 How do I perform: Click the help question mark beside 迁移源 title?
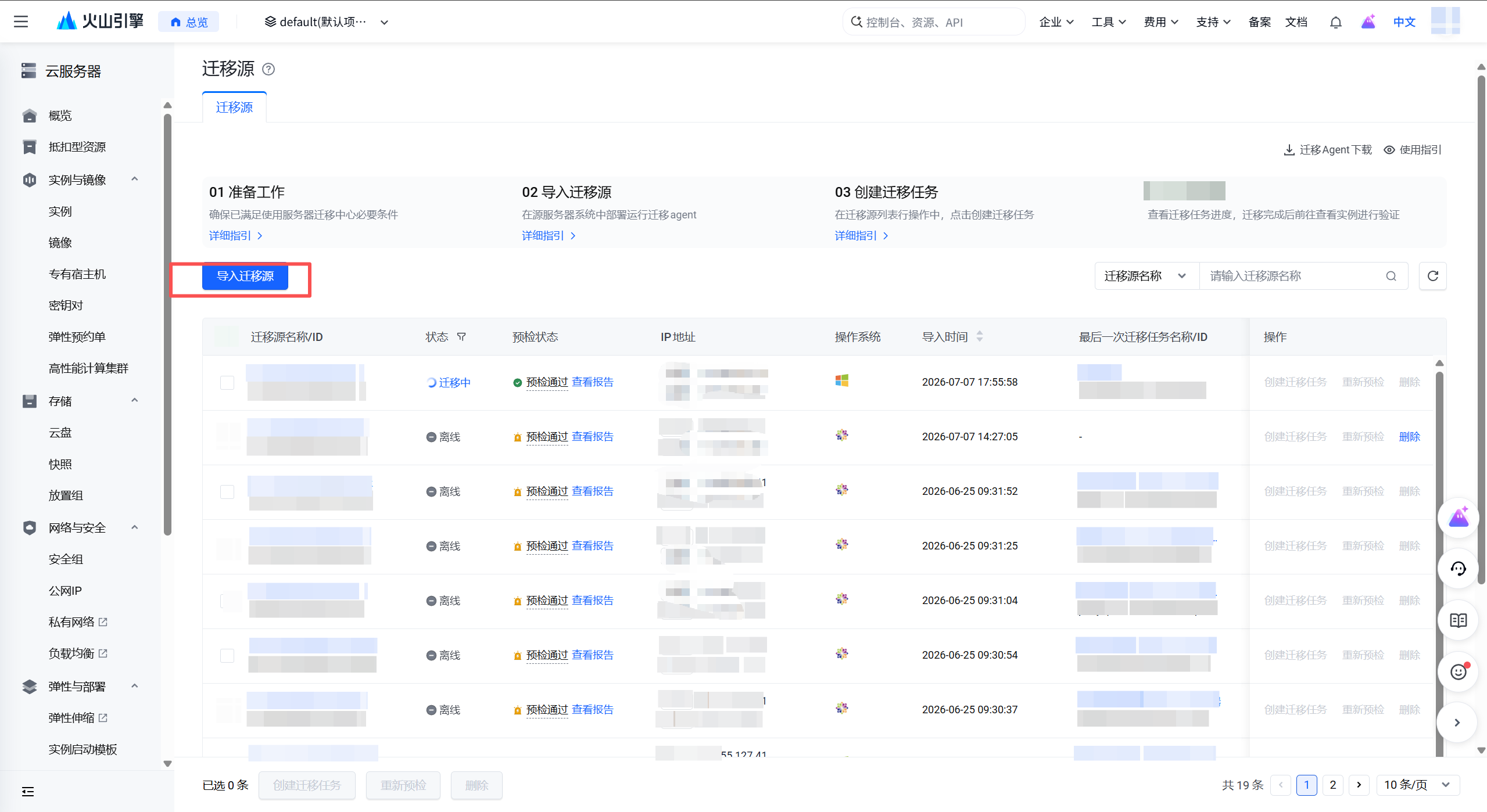coord(268,69)
